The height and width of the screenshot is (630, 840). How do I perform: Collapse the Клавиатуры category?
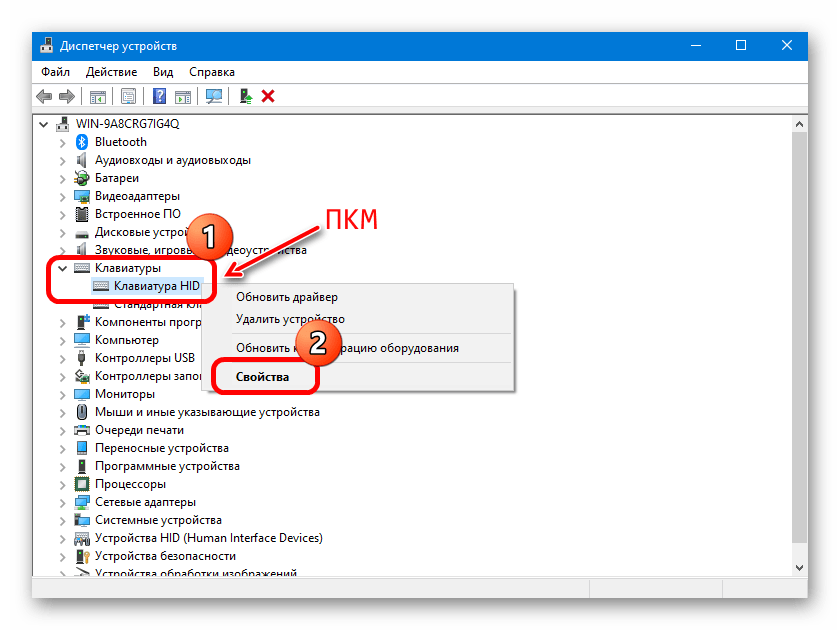[63, 268]
